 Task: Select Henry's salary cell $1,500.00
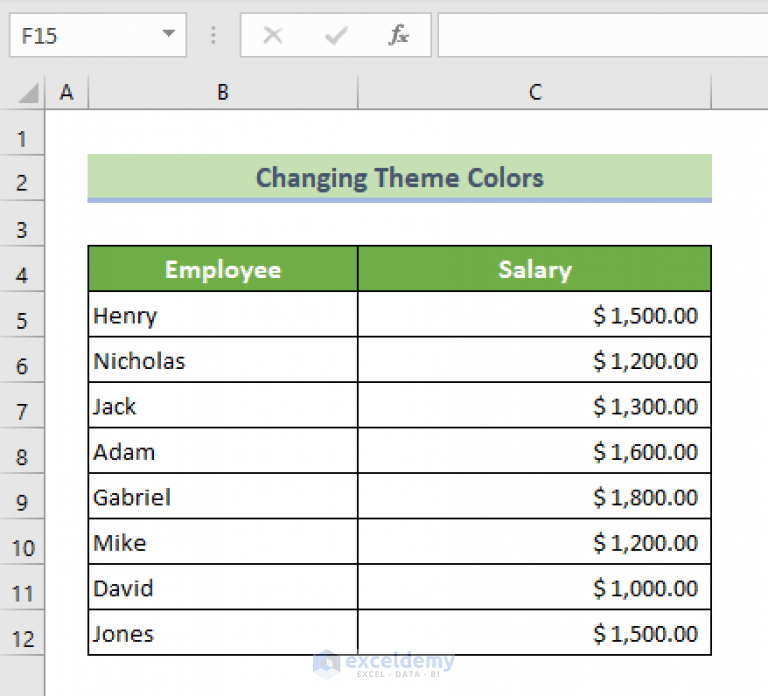pyautogui.click(x=534, y=314)
